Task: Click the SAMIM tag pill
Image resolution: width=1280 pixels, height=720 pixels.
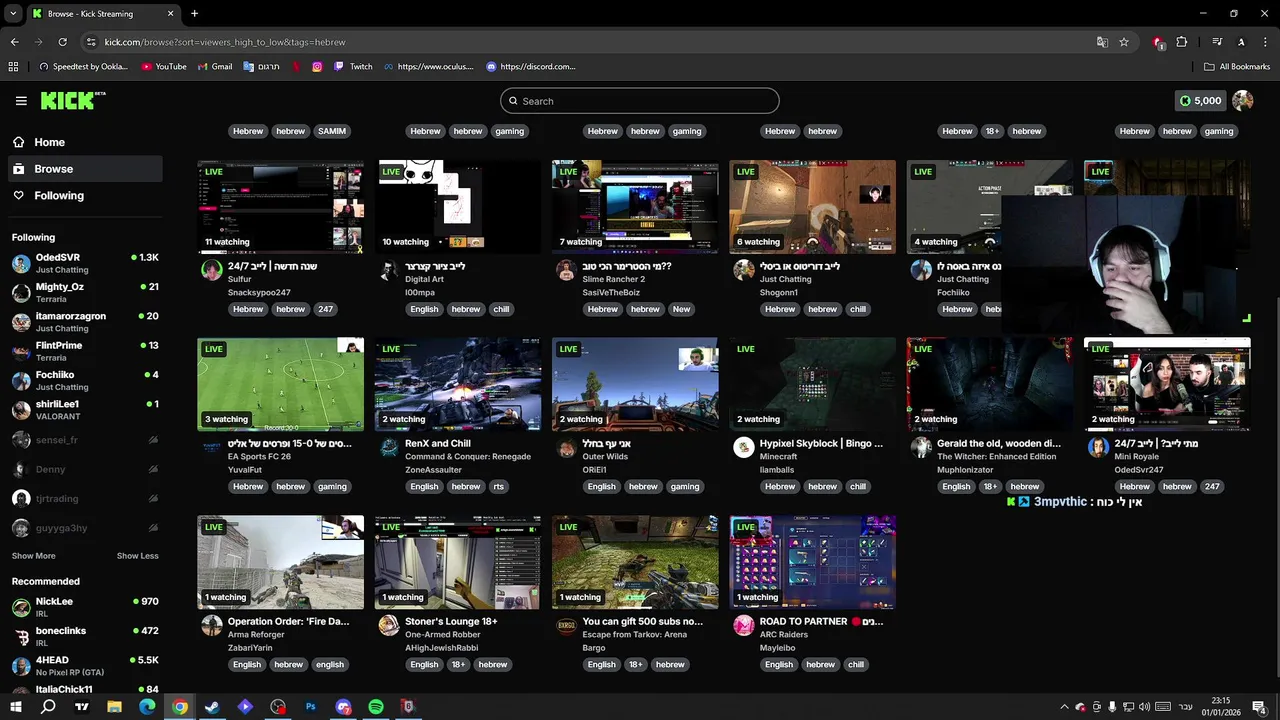Action: [332, 131]
